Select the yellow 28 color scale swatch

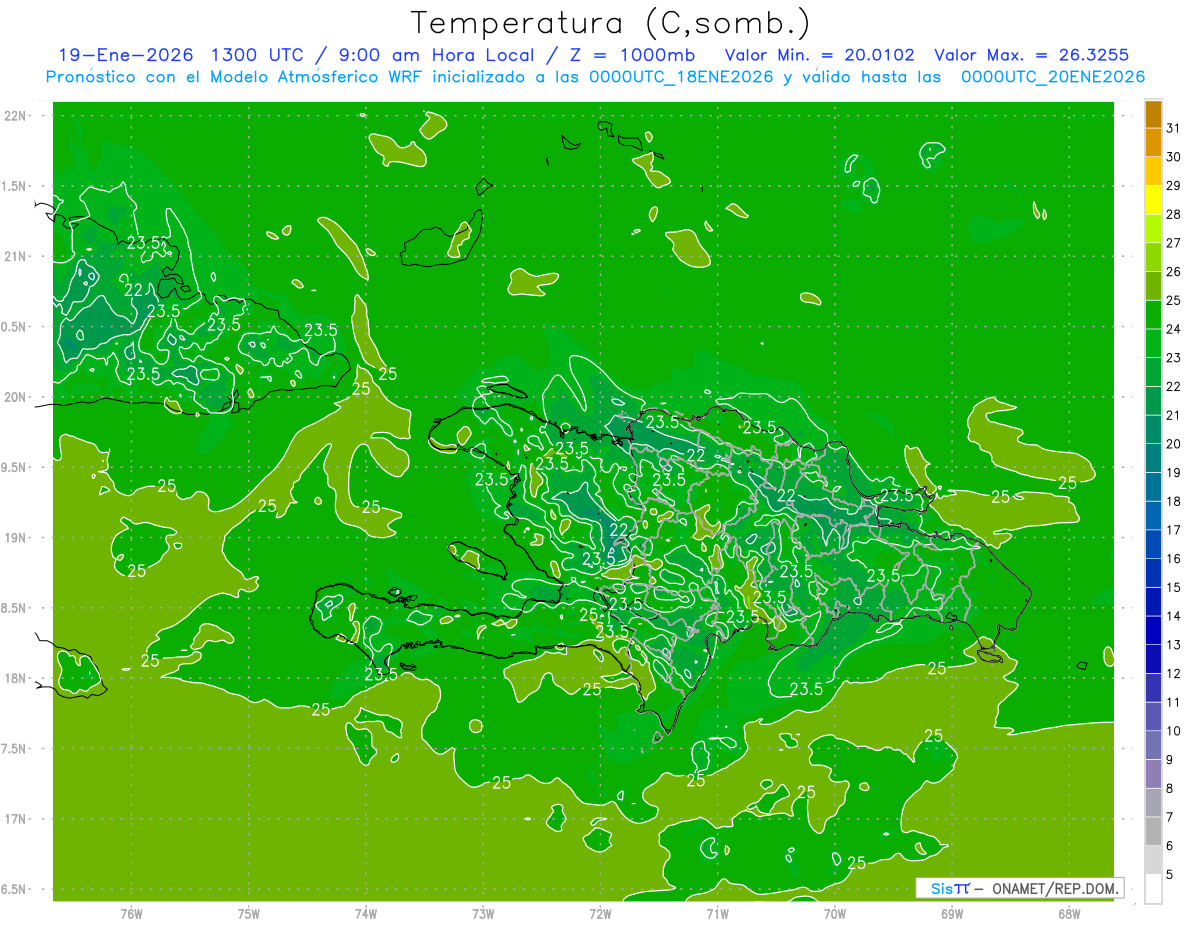point(1153,200)
